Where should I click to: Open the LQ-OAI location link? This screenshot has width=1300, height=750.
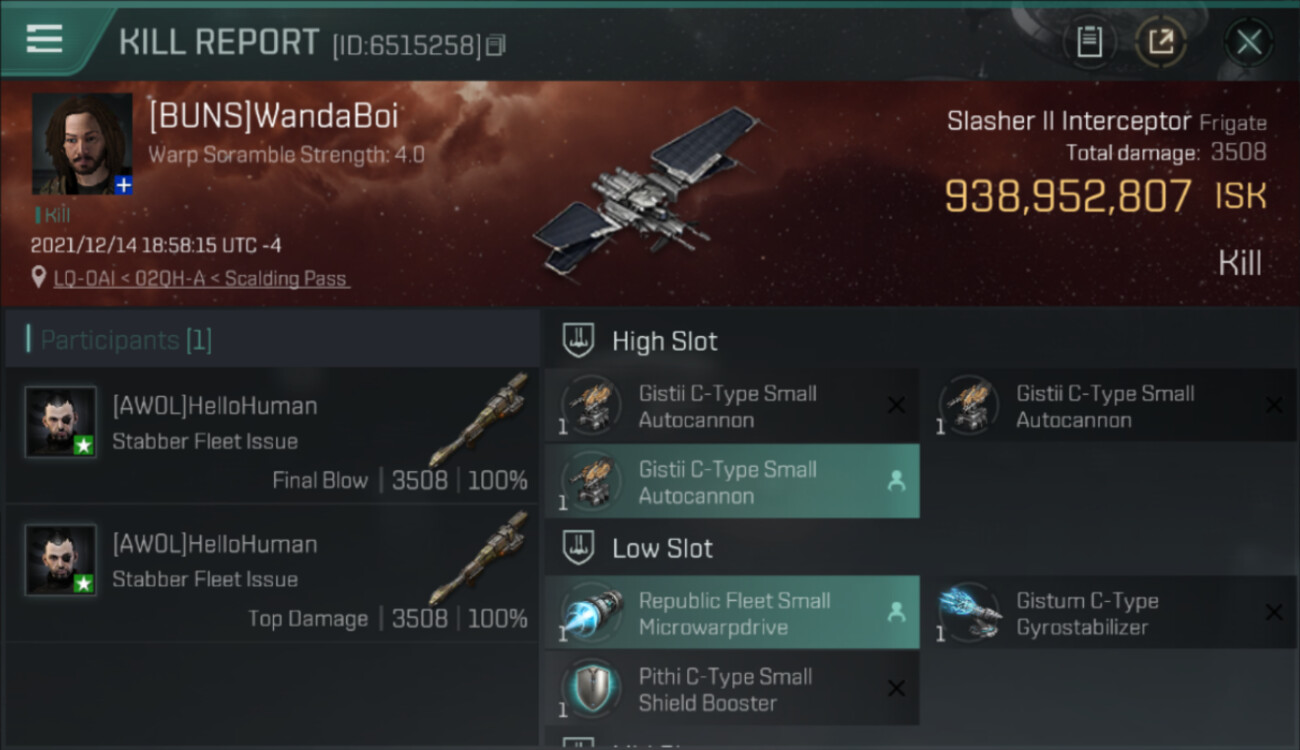(x=201, y=279)
